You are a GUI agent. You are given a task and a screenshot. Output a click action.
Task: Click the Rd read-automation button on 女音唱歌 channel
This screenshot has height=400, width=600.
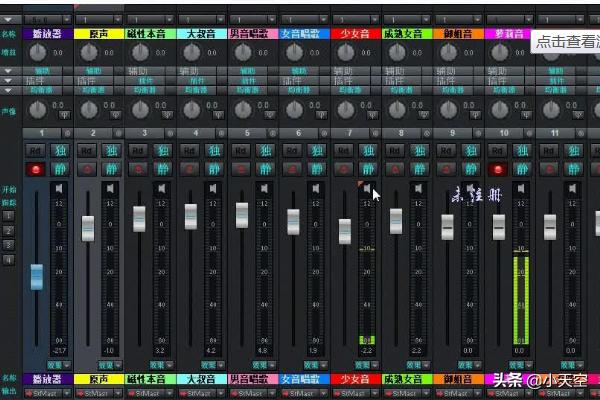[293, 151]
